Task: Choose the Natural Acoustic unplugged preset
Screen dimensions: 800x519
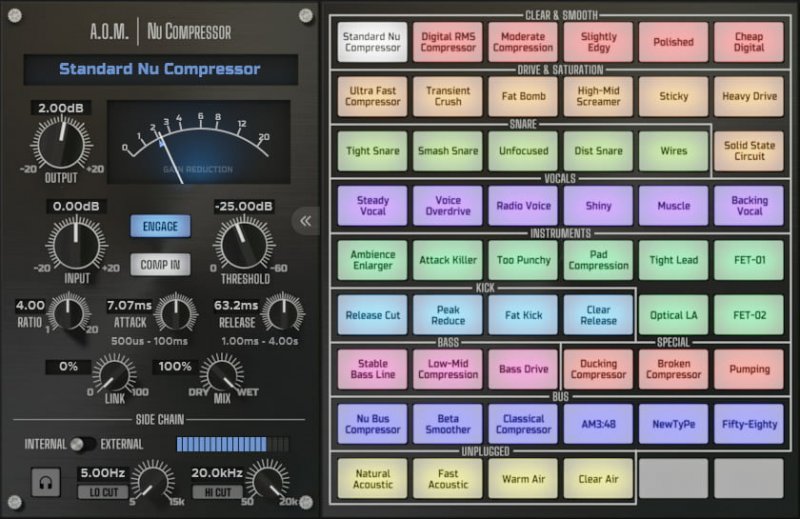Action: click(x=372, y=478)
